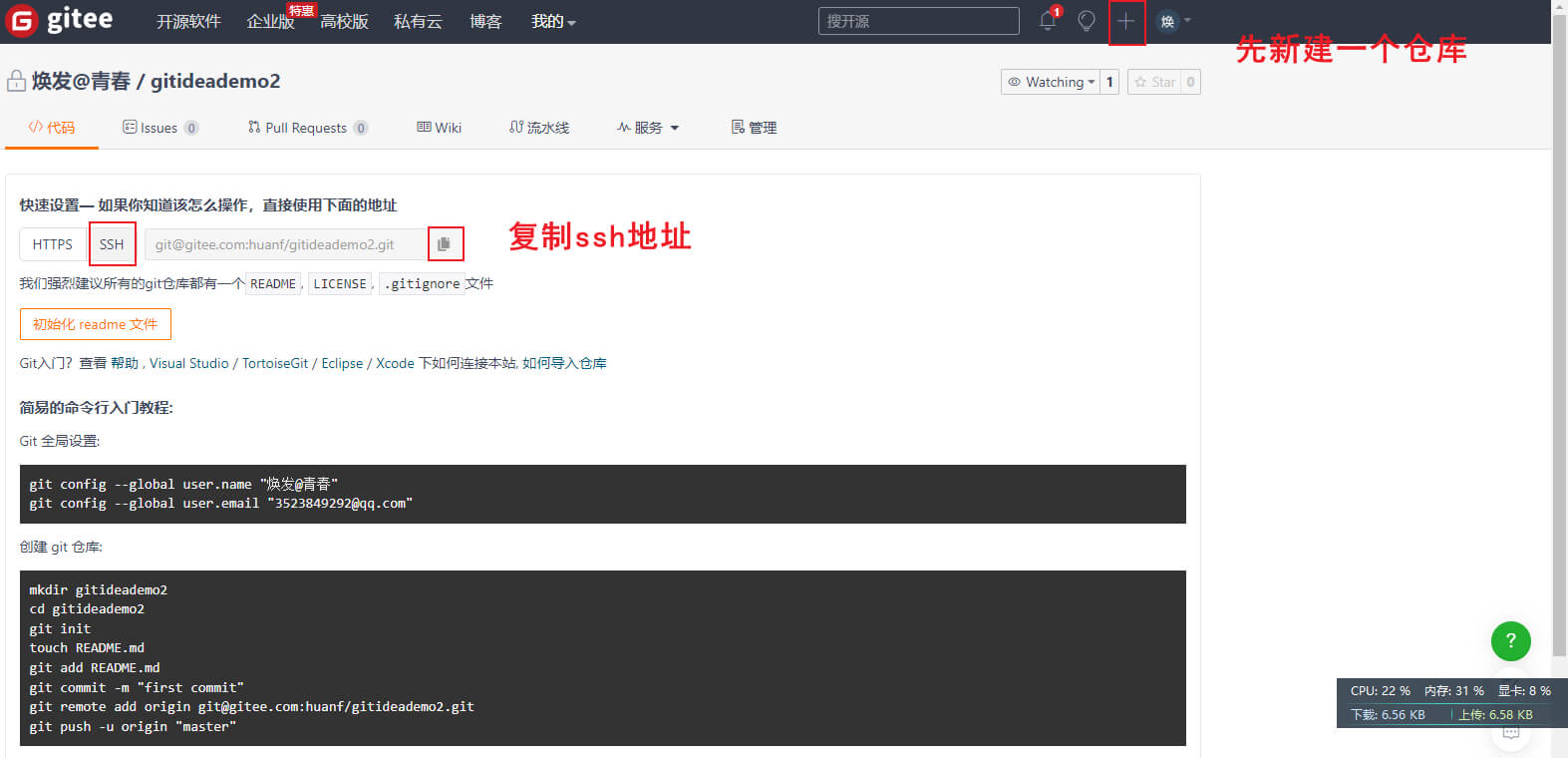Open the 高校版 menu item

point(344,21)
